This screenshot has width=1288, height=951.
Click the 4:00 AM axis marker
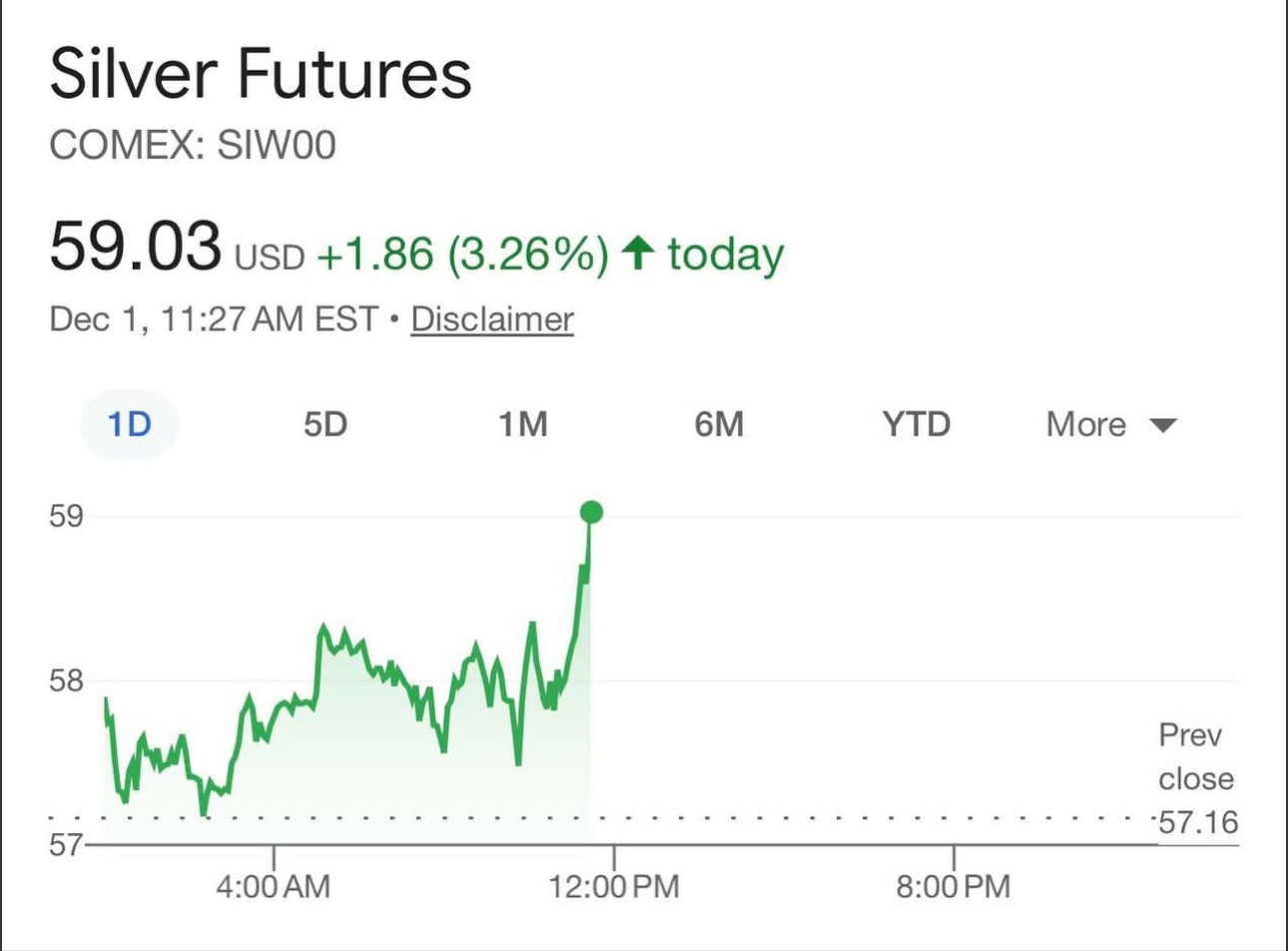pyautogui.click(x=273, y=886)
